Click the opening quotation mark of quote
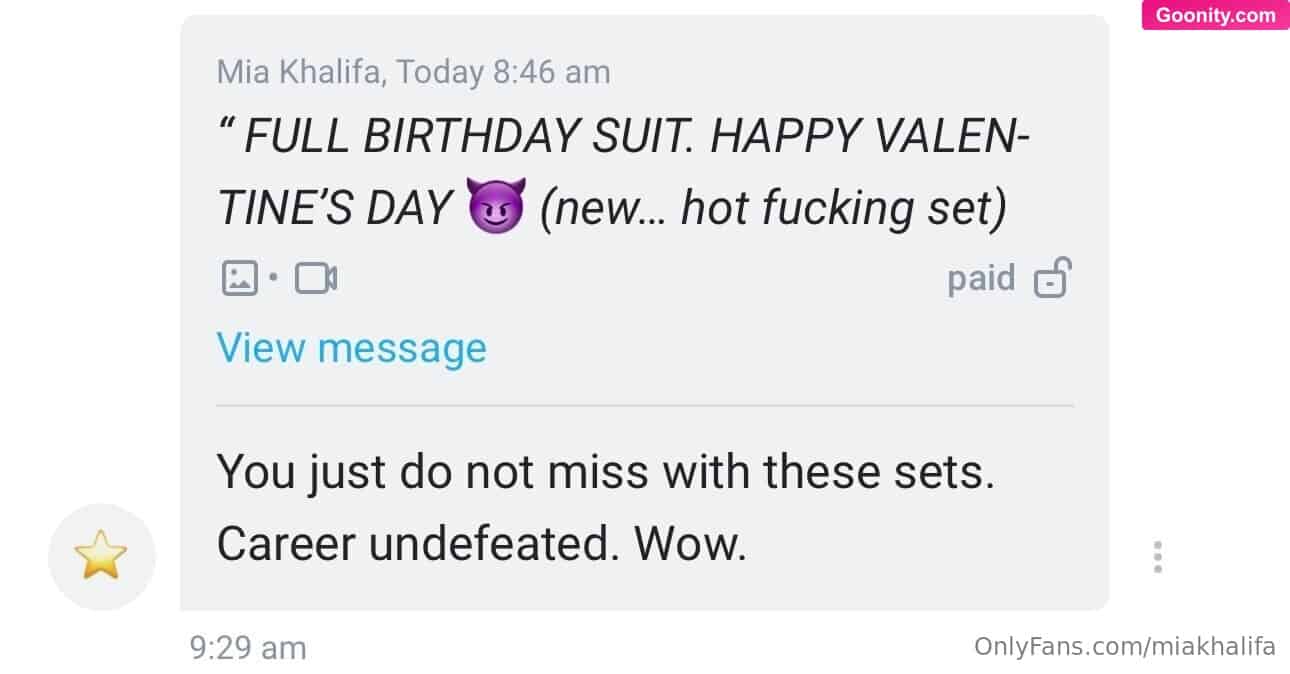 pos(225,132)
